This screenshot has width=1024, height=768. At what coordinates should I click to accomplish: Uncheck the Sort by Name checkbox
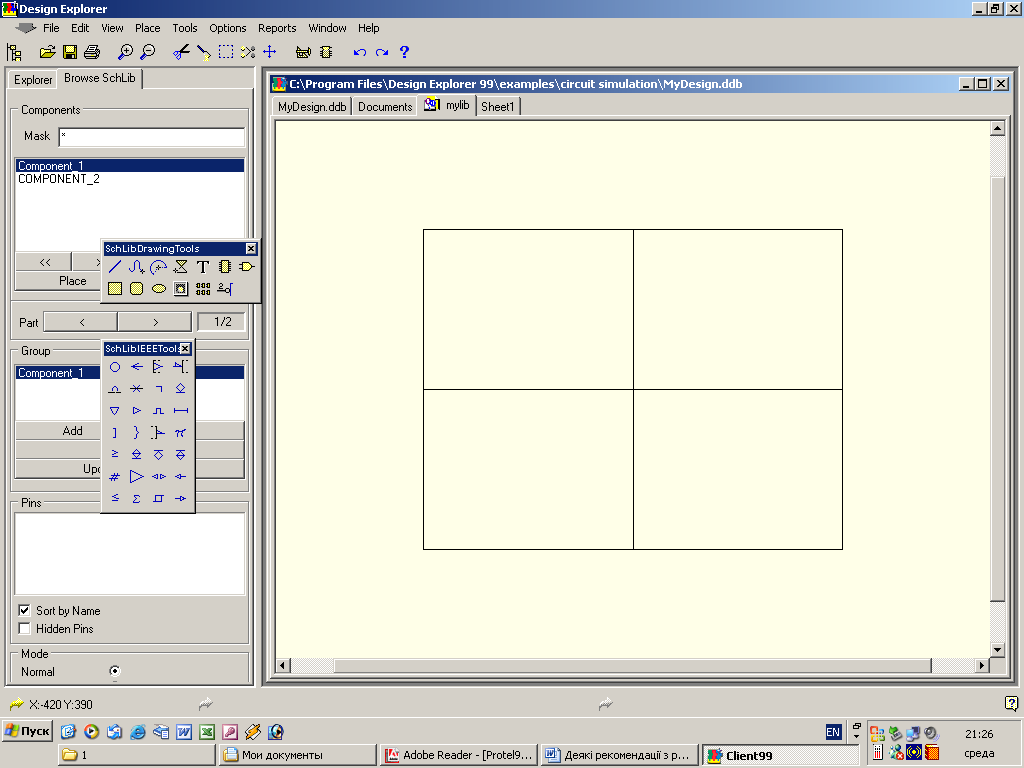25,610
